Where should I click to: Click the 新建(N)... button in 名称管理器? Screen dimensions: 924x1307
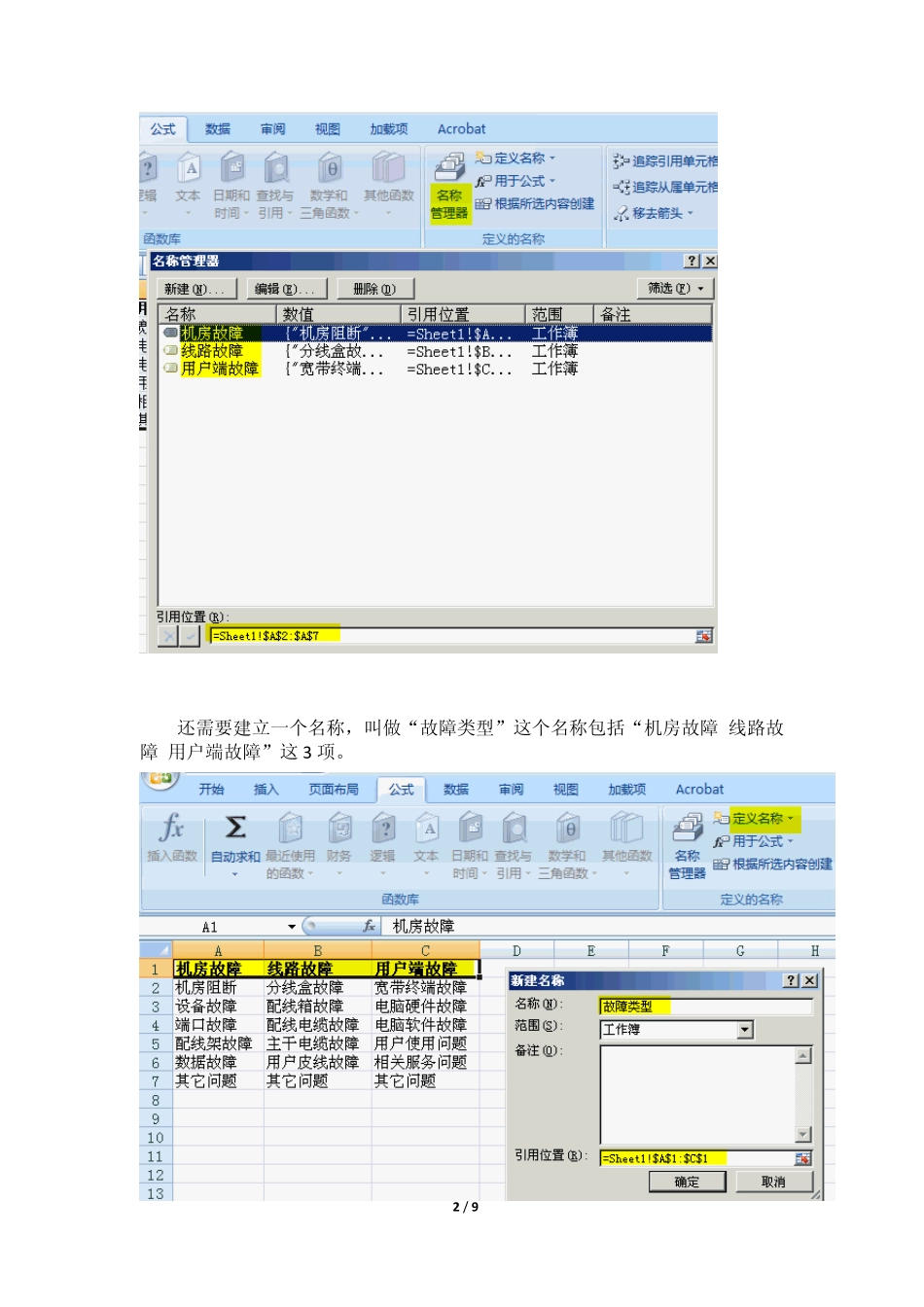[x=196, y=289]
